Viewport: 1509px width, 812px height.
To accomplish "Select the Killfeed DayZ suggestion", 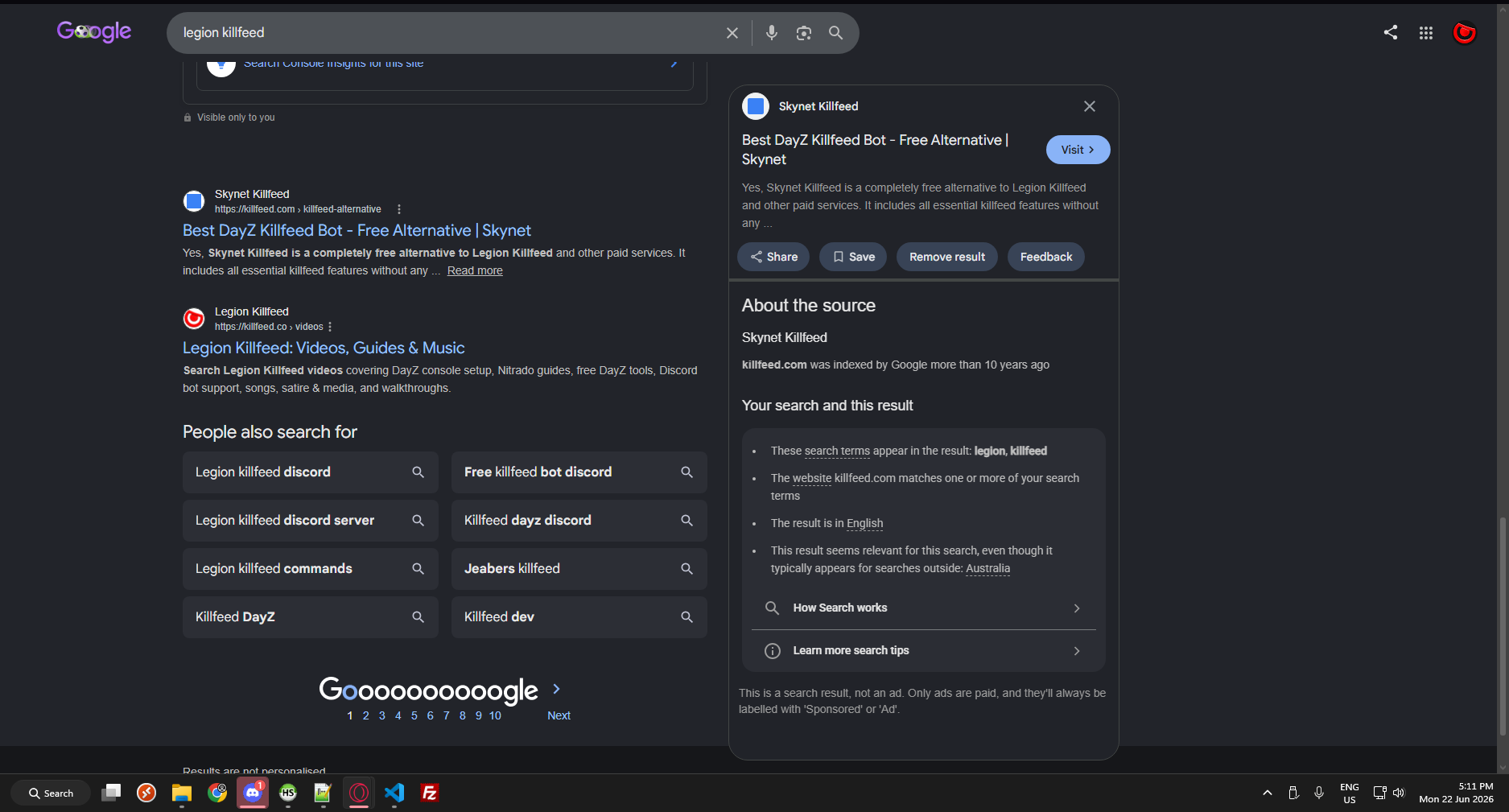I will pyautogui.click(x=311, y=617).
